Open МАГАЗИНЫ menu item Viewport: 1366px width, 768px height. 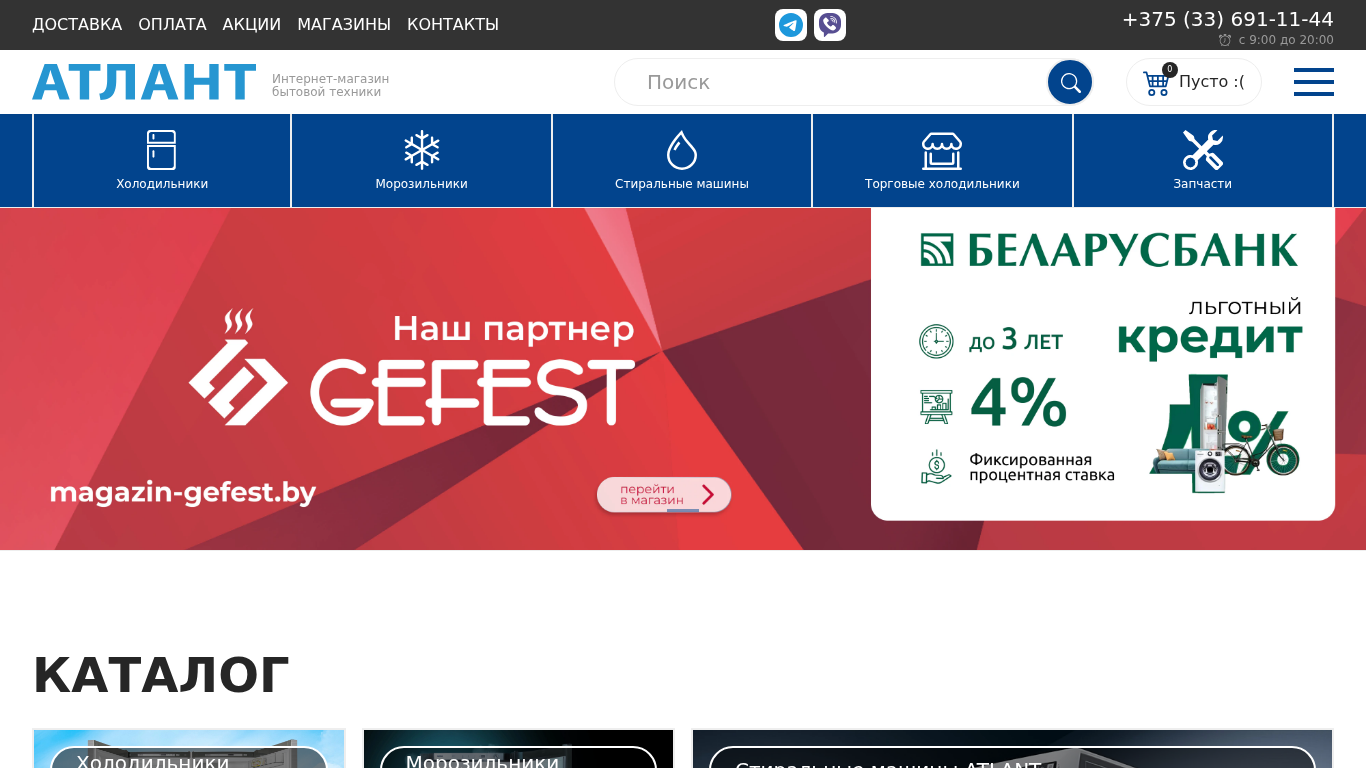pyautogui.click(x=344, y=25)
